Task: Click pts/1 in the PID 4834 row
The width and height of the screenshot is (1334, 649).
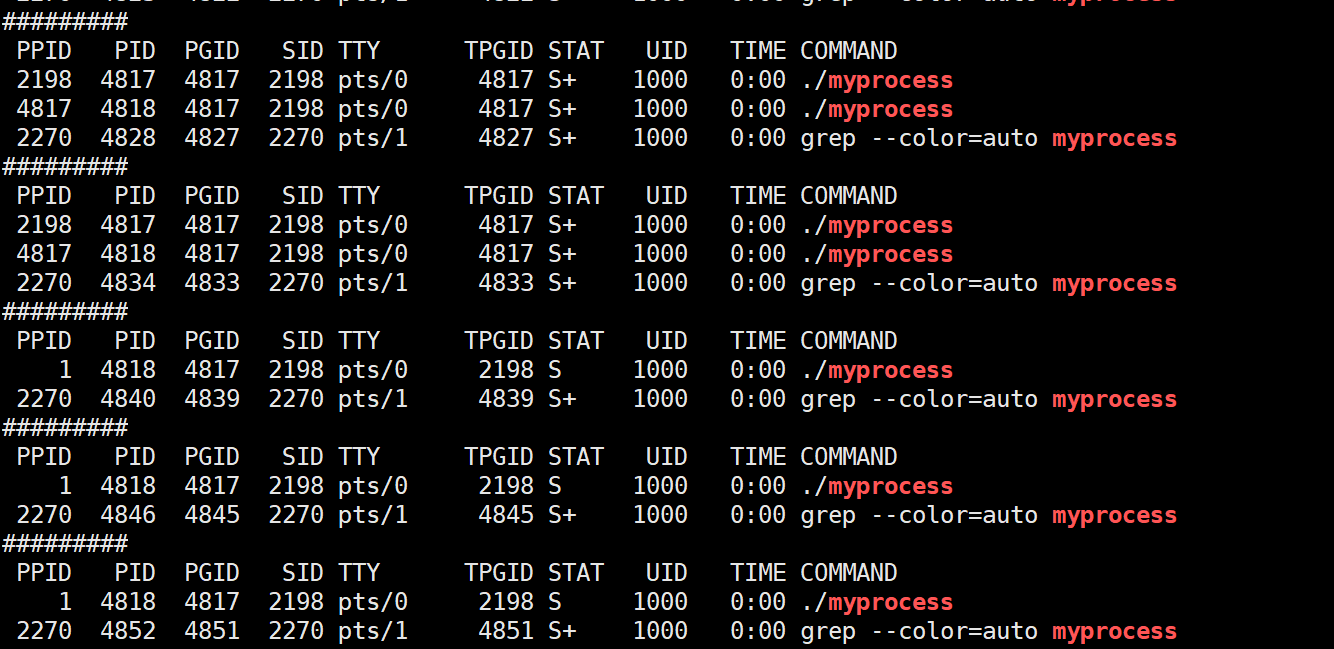Action: (373, 283)
